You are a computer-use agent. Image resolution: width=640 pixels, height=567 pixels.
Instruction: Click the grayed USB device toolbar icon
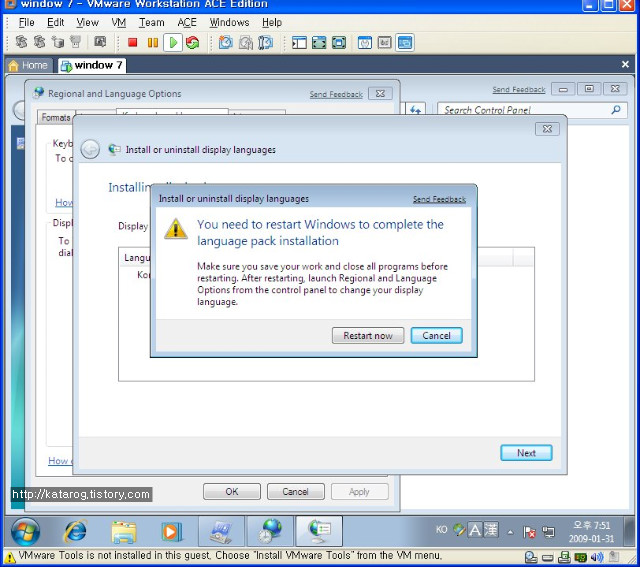[76, 42]
